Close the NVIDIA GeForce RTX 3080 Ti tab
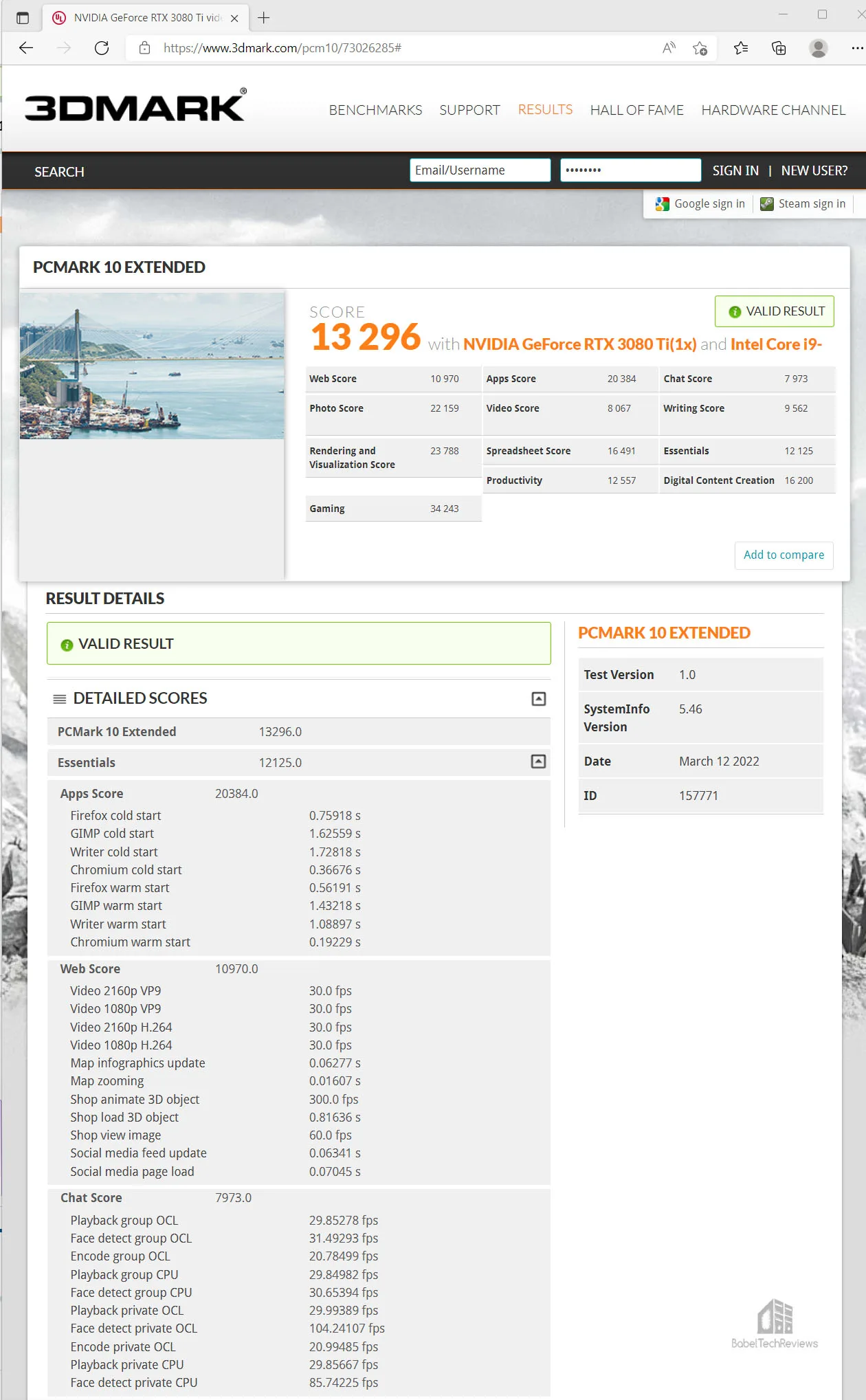This screenshot has height=1400, width=866. point(234,19)
